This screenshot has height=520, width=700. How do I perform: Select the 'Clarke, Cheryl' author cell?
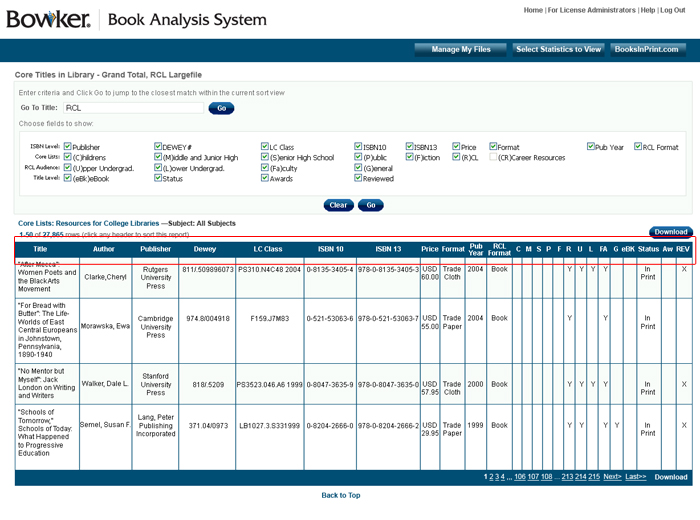[x=106, y=277]
